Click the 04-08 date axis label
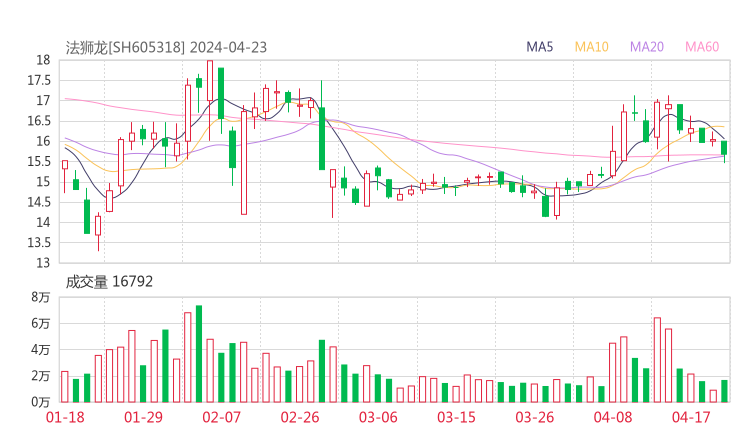Screen dimensions: 740x440 pyautogui.click(x=613, y=417)
